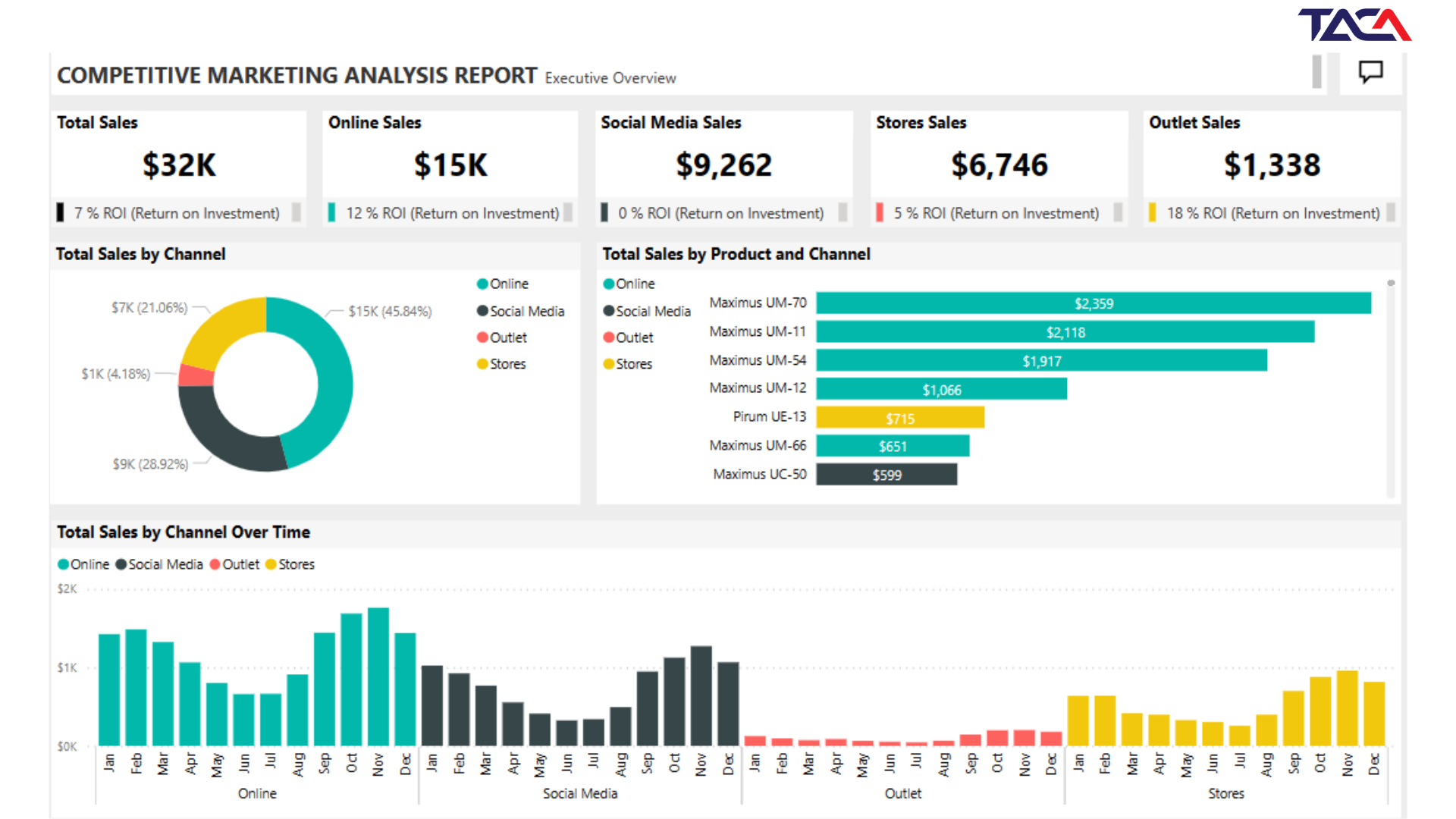Click the product chart vertical scrollbar
This screenshot has height=819, width=1456.
[x=1391, y=389]
